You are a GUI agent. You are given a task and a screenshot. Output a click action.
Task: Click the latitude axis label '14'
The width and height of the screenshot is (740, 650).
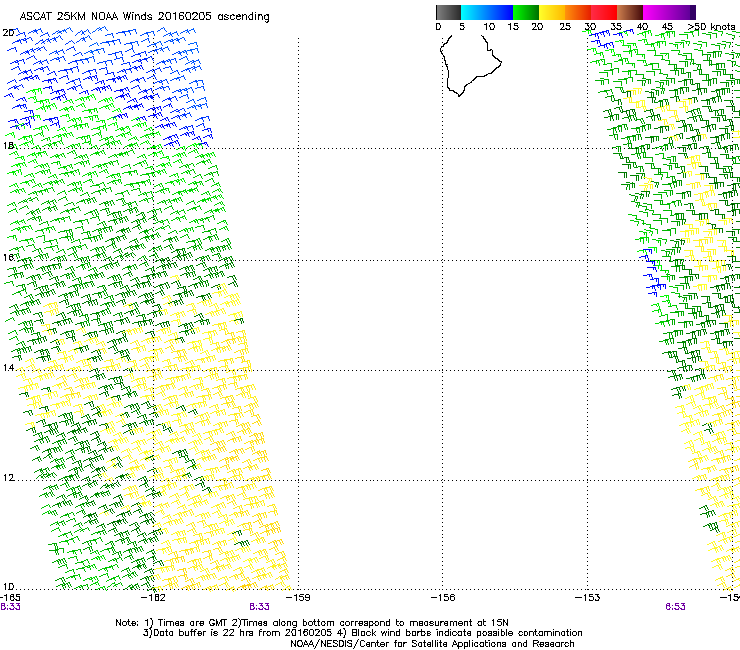click(8, 368)
